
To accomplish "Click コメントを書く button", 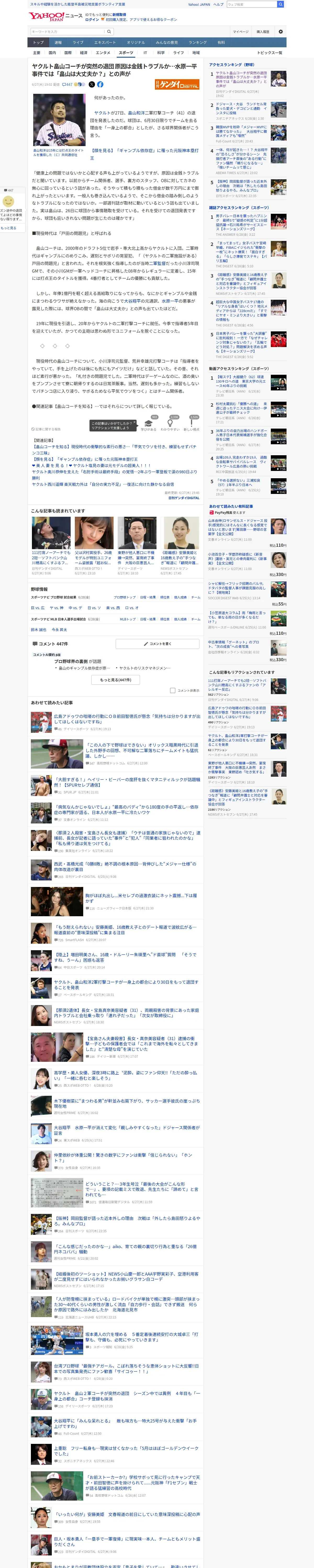I will click(157, 643).
